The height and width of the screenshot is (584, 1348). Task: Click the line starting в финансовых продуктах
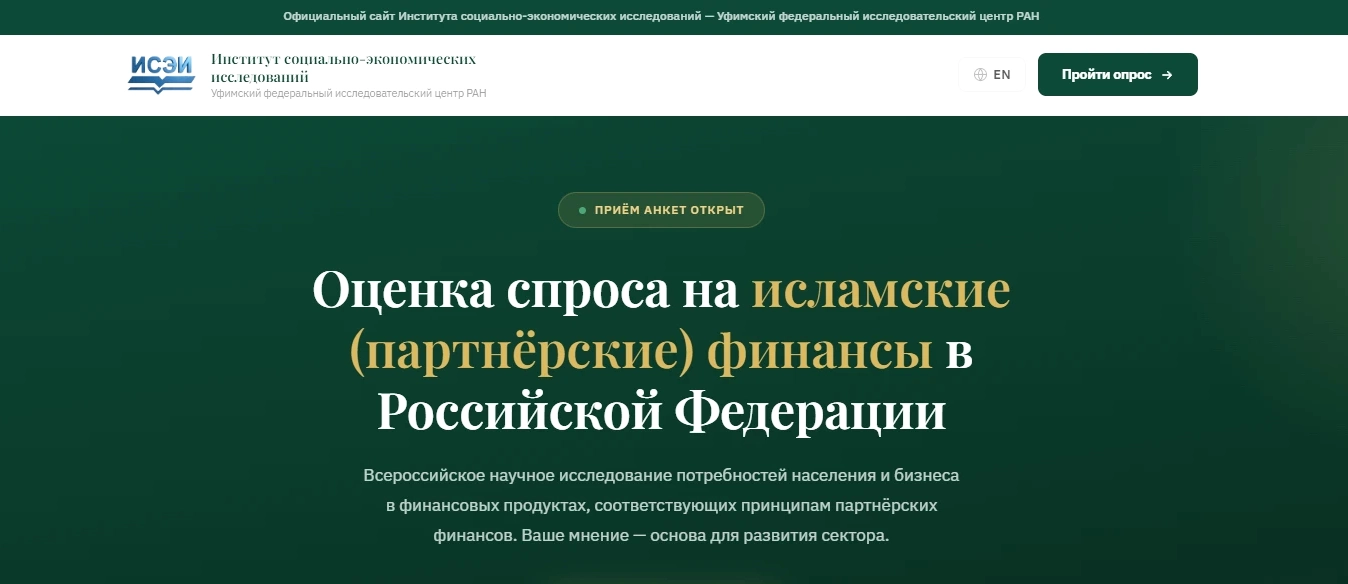point(661,505)
